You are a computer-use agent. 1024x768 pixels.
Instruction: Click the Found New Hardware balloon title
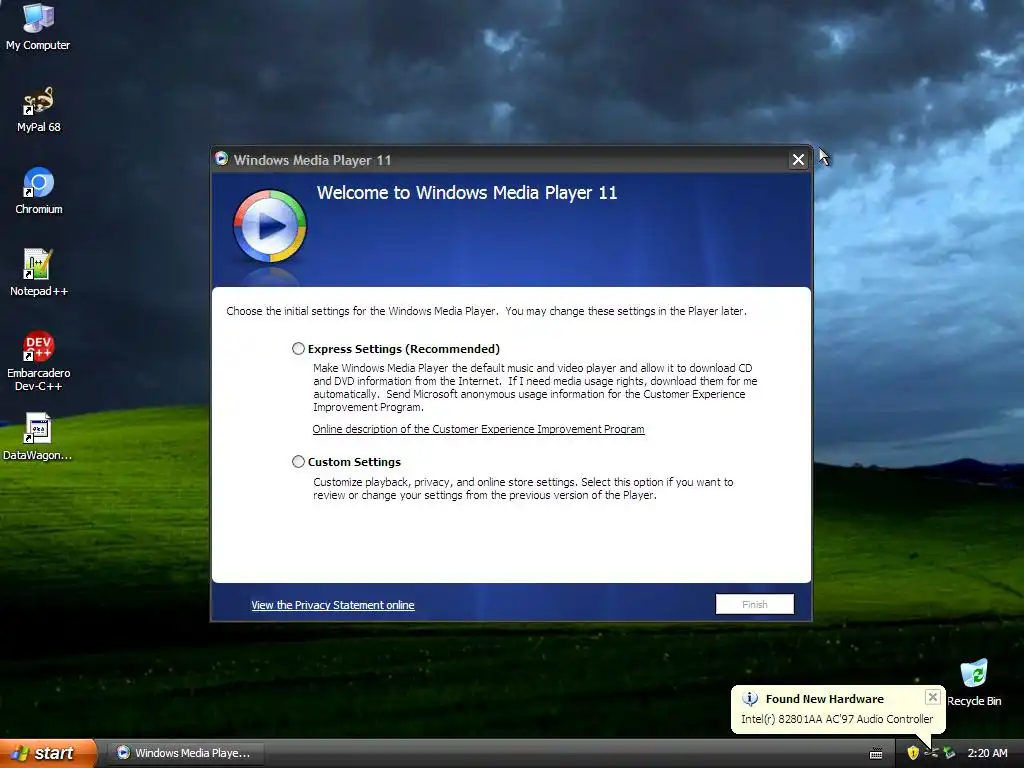coord(824,699)
